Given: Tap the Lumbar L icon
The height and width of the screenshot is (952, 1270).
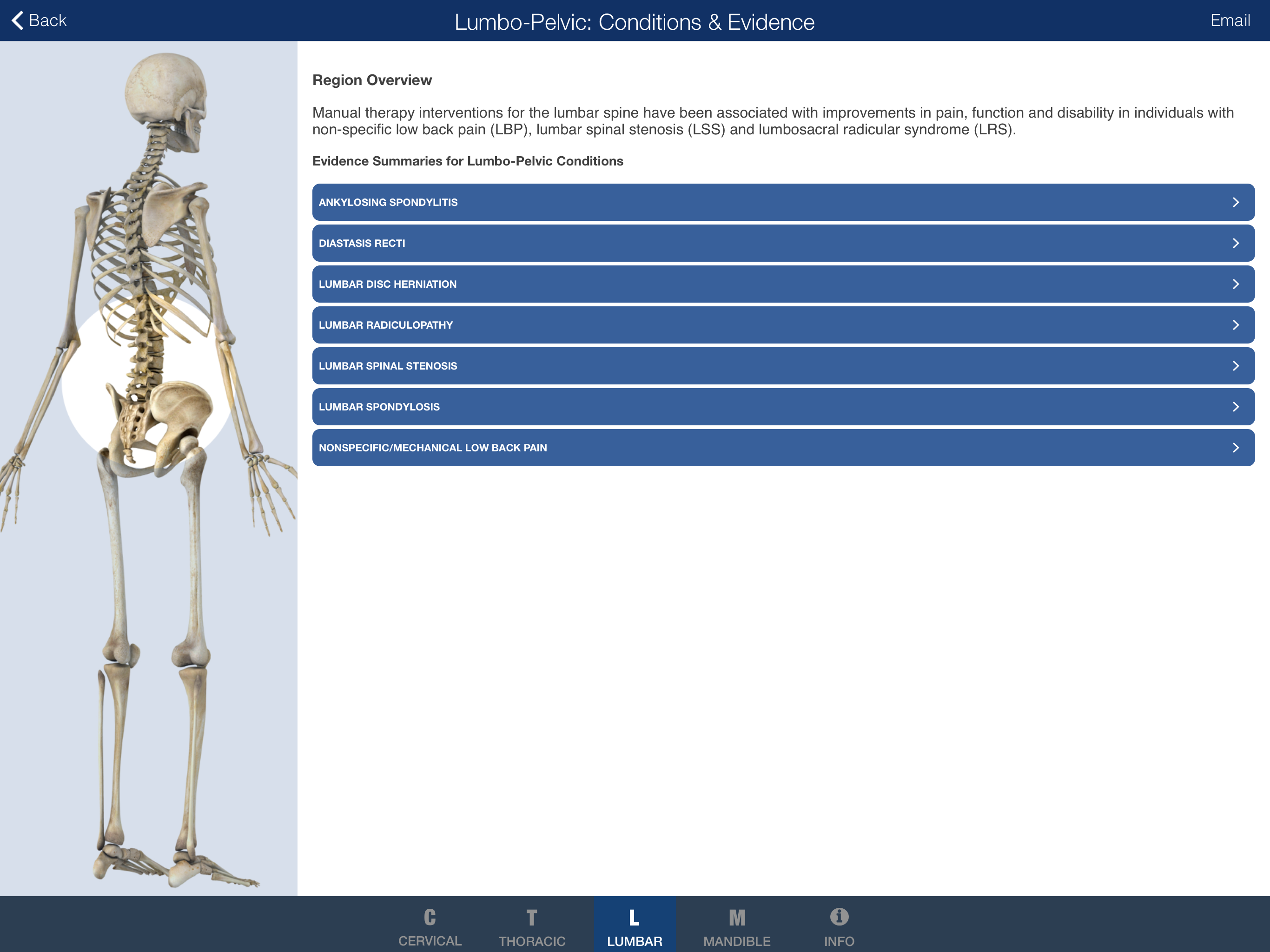Looking at the screenshot, I should [634, 917].
